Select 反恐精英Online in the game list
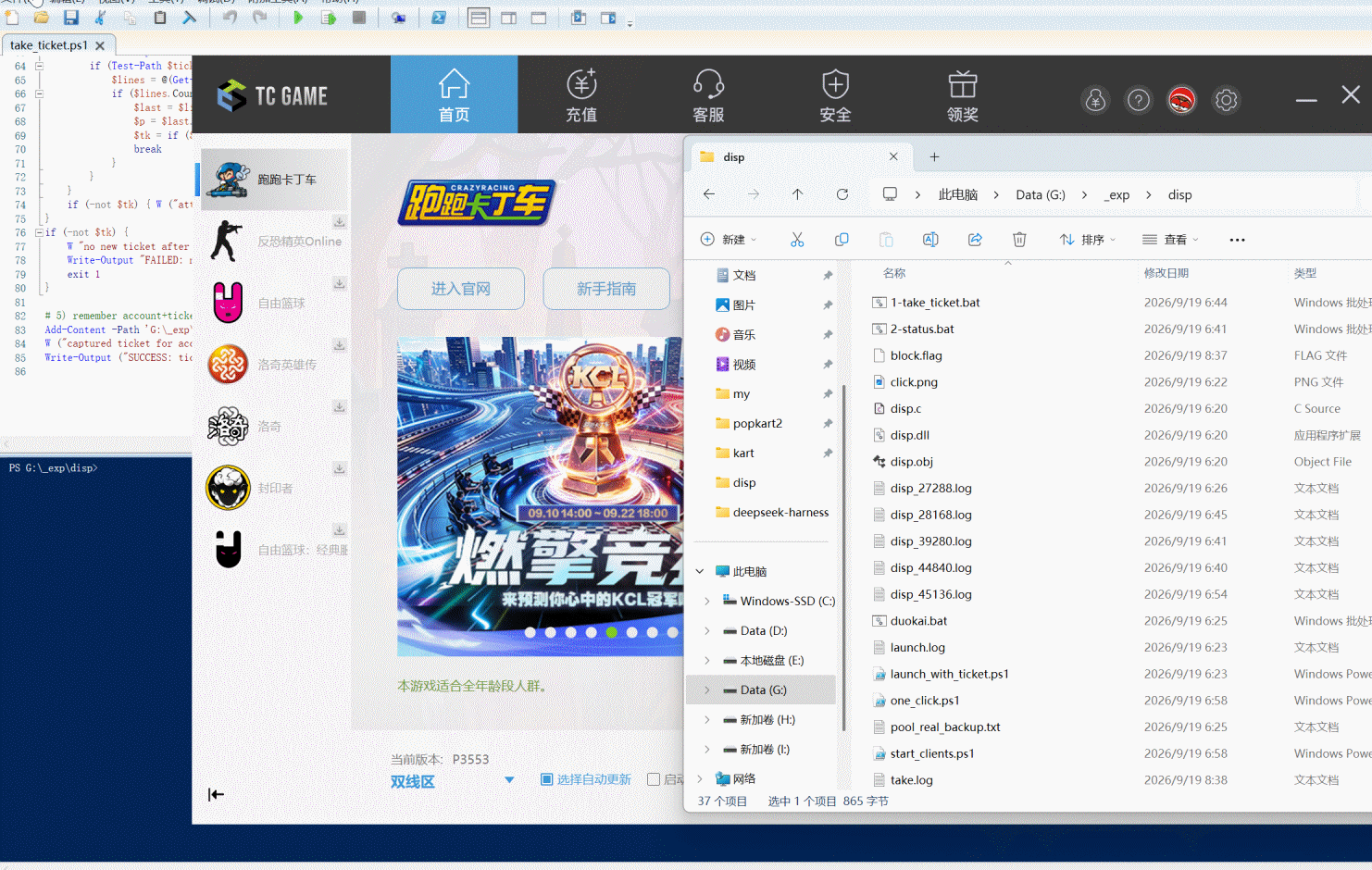The height and width of the screenshot is (870, 1372). coord(275,241)
